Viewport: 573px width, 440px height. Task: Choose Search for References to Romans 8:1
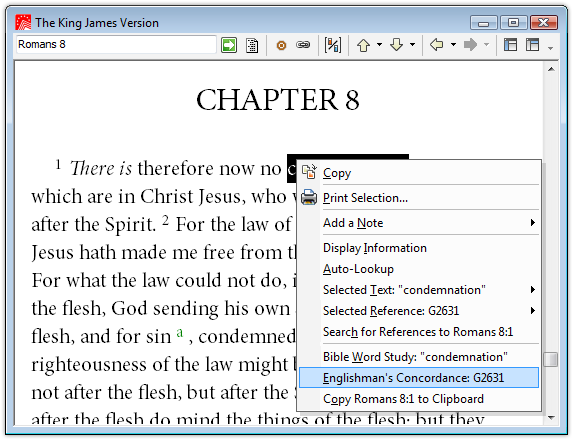(x=419, y=332)
